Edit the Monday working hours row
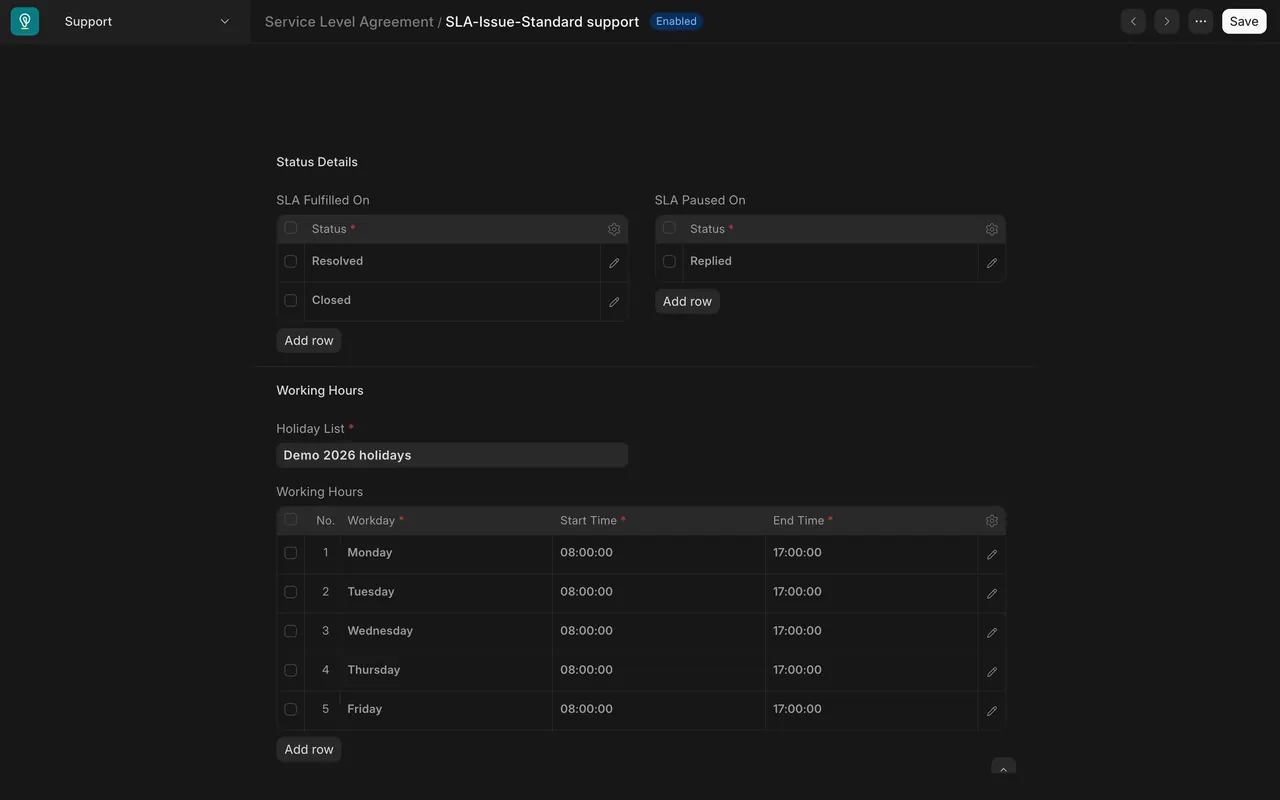The image size is (1280, 800). [x=992, y=554]
